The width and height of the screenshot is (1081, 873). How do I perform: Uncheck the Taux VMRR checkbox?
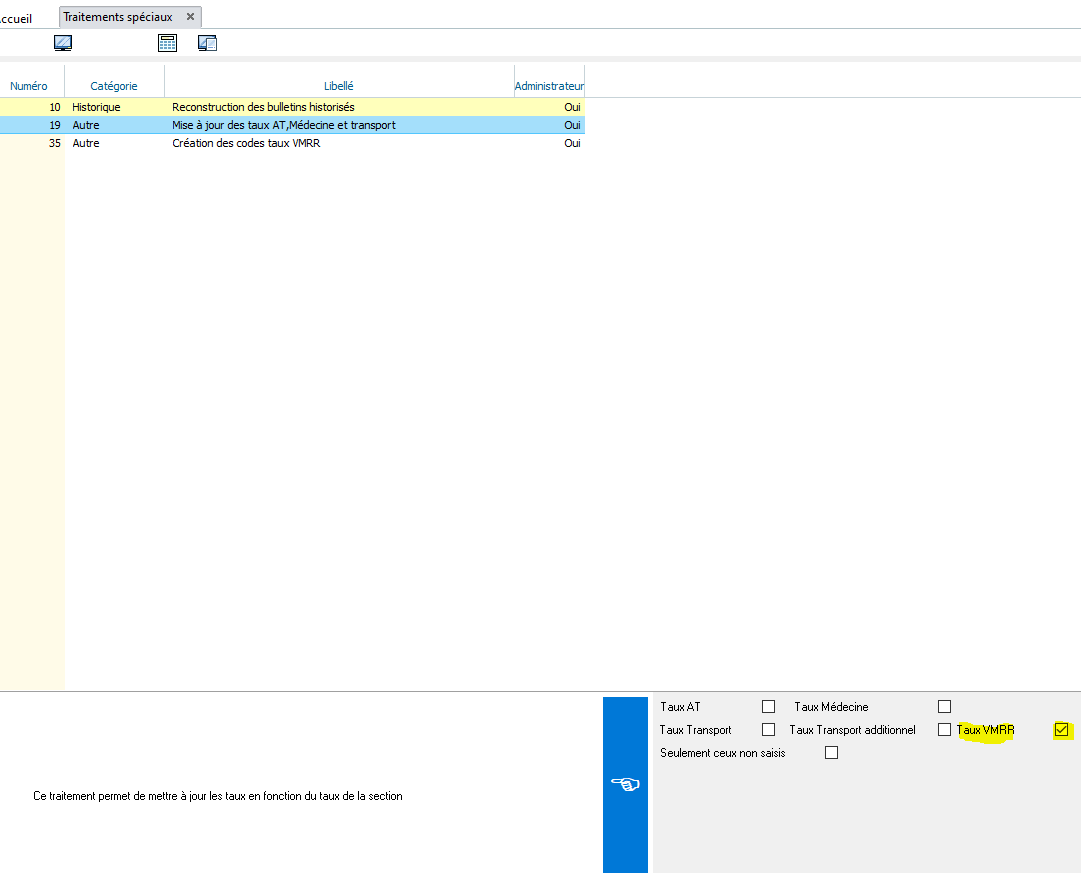tap(1061, 730)
